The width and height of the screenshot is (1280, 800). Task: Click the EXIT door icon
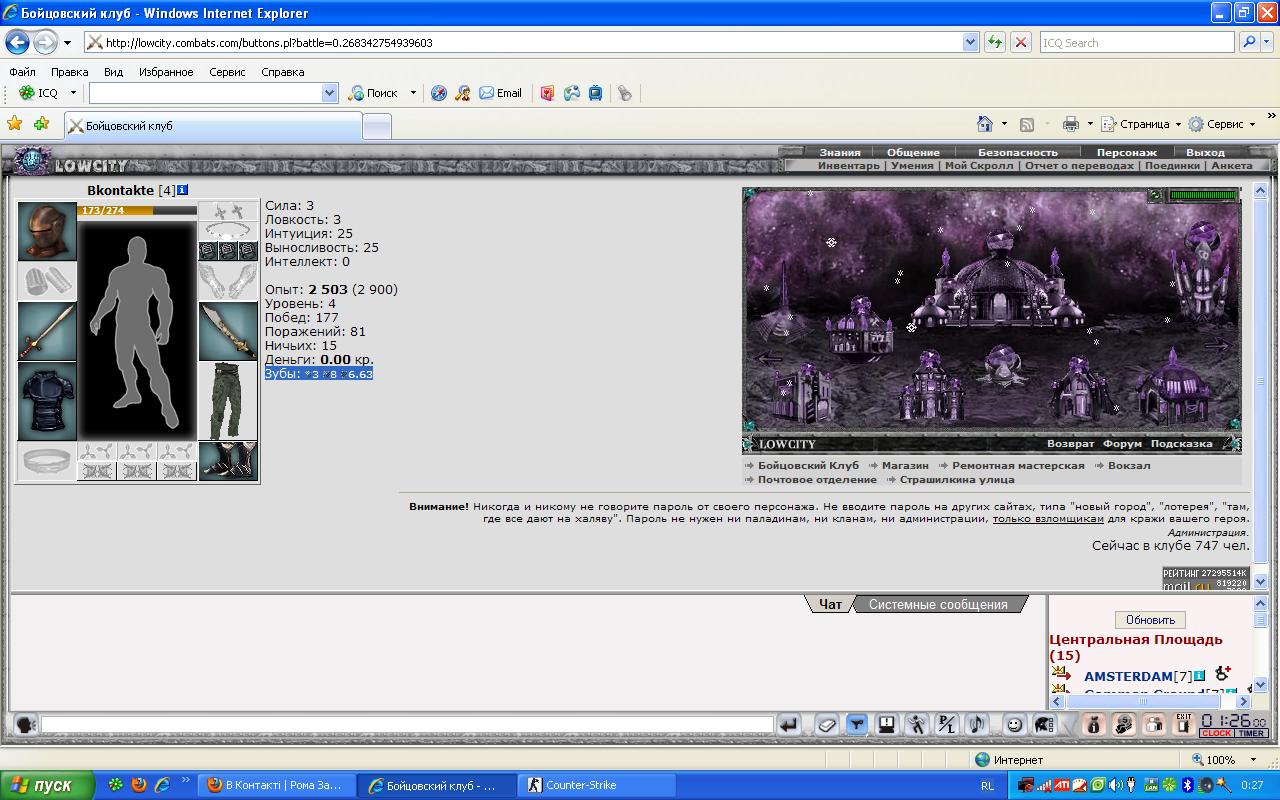(1183, 725)
